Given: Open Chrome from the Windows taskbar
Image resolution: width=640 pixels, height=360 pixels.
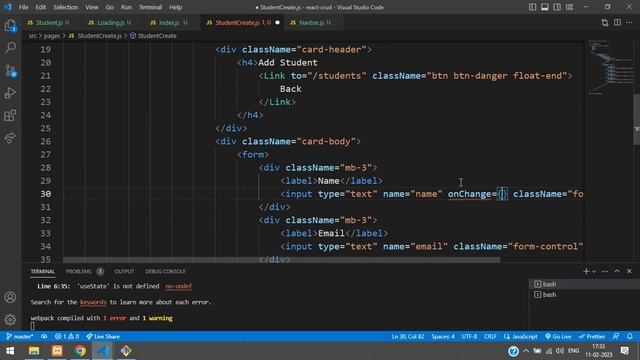Looking at the screenshot, I should click(x=80, y=351).
